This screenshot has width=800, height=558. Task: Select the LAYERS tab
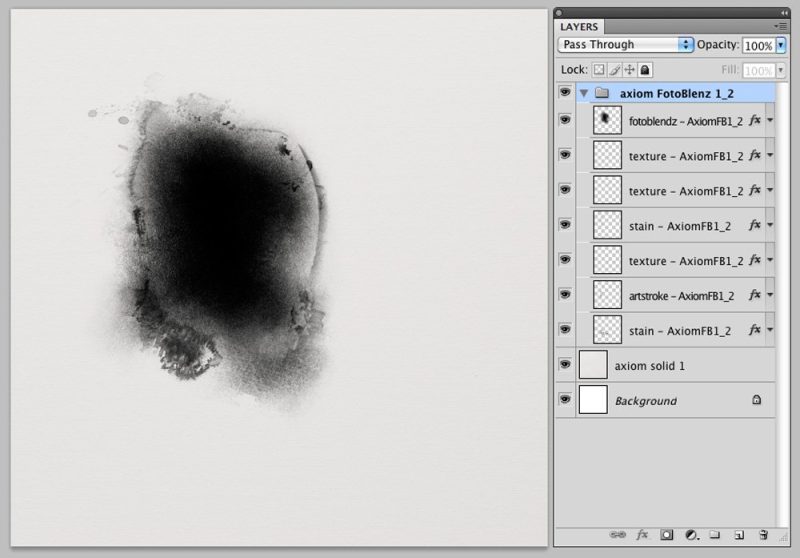tap(579, 27)
